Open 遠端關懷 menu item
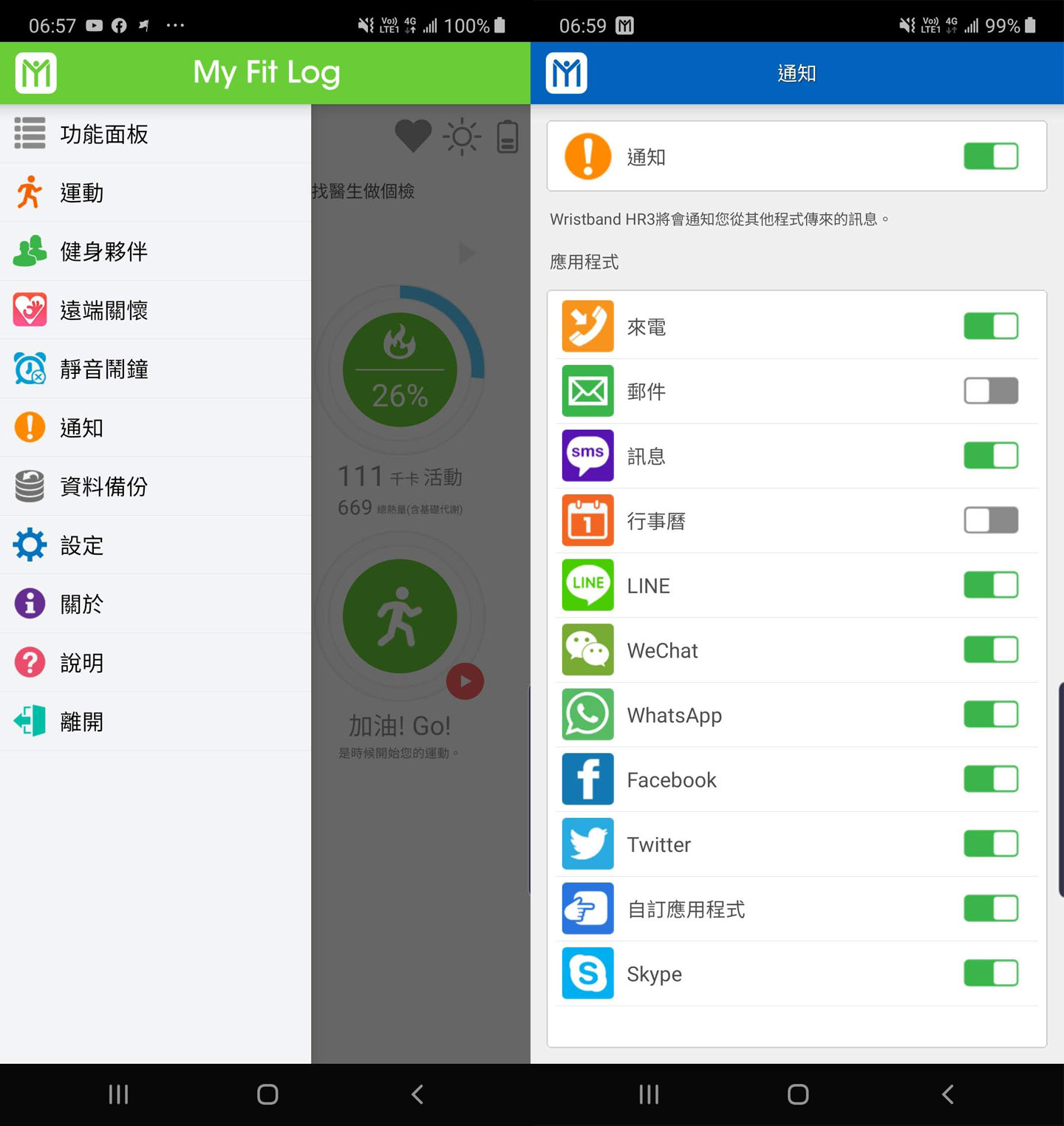The height and width of the screenshot is (1126, 1064). tap(155, 310)
